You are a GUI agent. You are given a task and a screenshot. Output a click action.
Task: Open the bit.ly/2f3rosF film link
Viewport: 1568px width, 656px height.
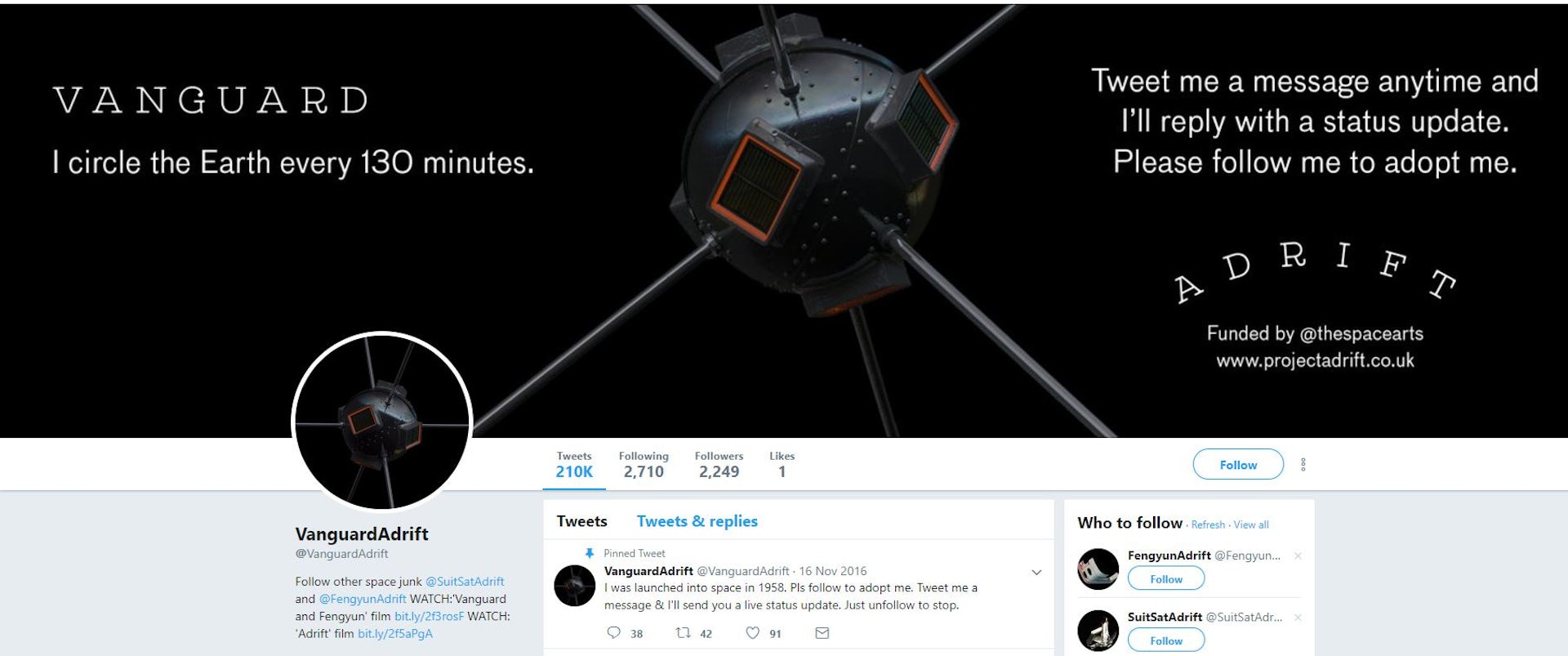(429, 616)
